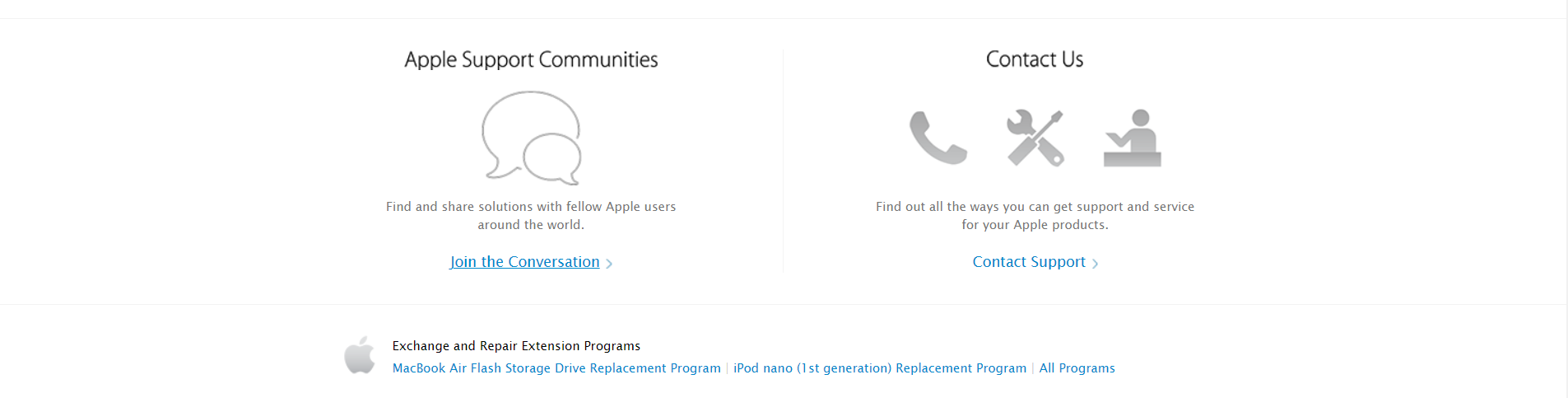Open the Contact Support link
Image resolution: width=1568 pixels, height=398 pixels.
click(1029, 262)
